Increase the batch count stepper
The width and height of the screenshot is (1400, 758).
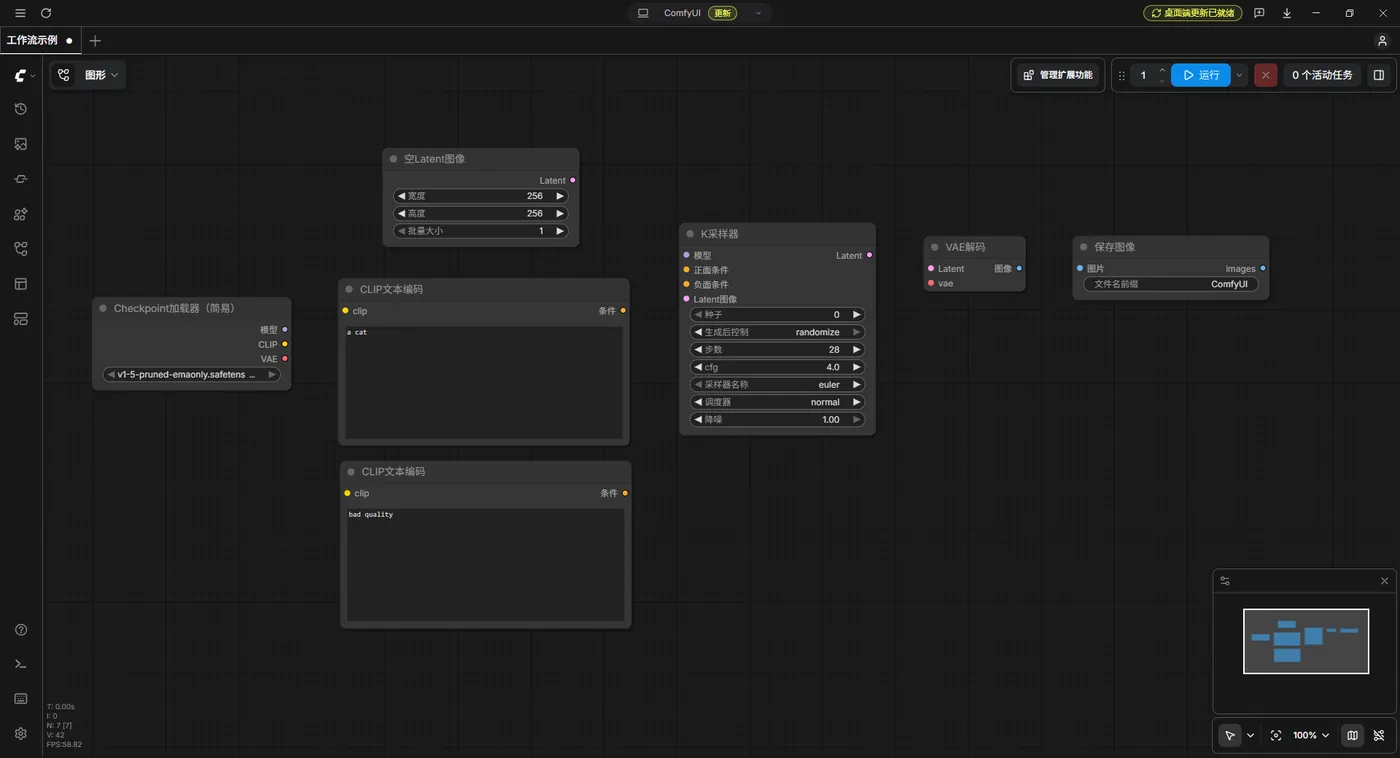1162,70
